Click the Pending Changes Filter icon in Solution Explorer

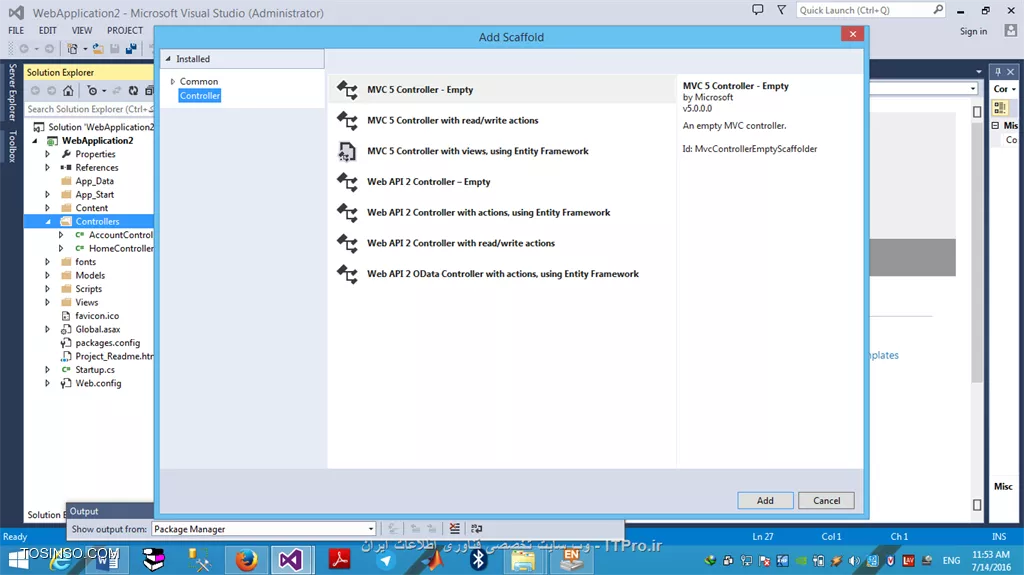coord(93,91)
